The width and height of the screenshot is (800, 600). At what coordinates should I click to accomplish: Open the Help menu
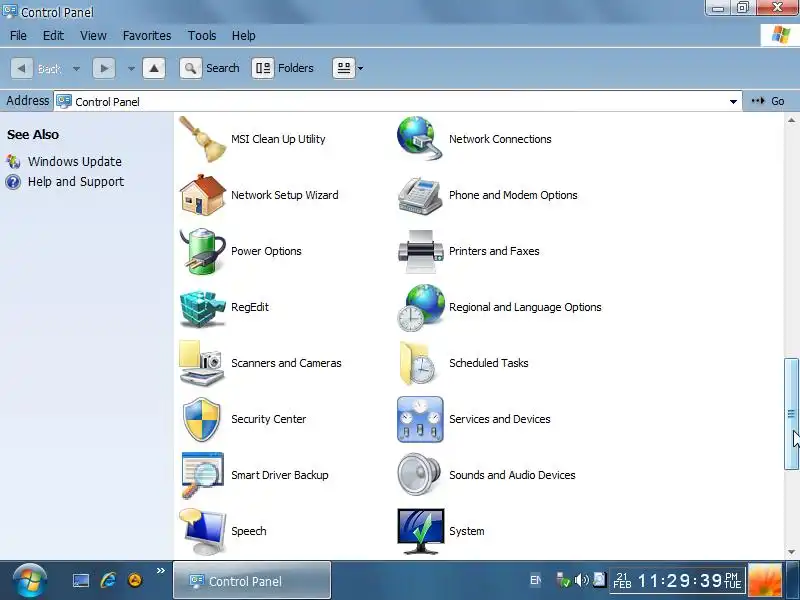pos(243,36)
